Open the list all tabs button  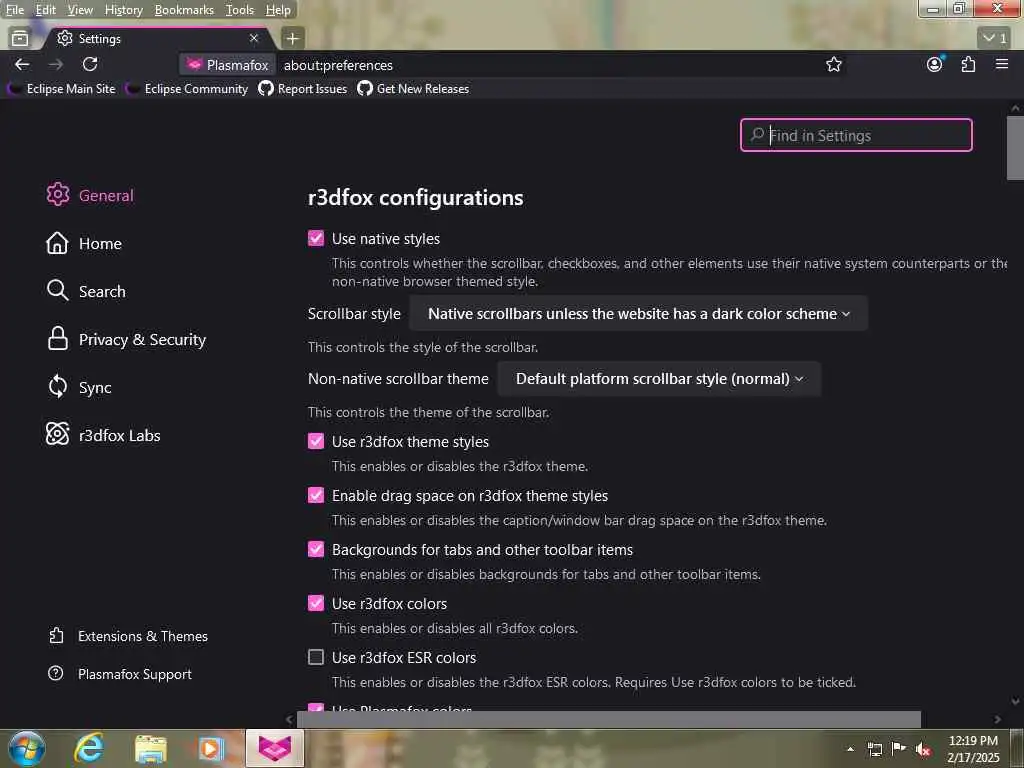tap(995, 39)
